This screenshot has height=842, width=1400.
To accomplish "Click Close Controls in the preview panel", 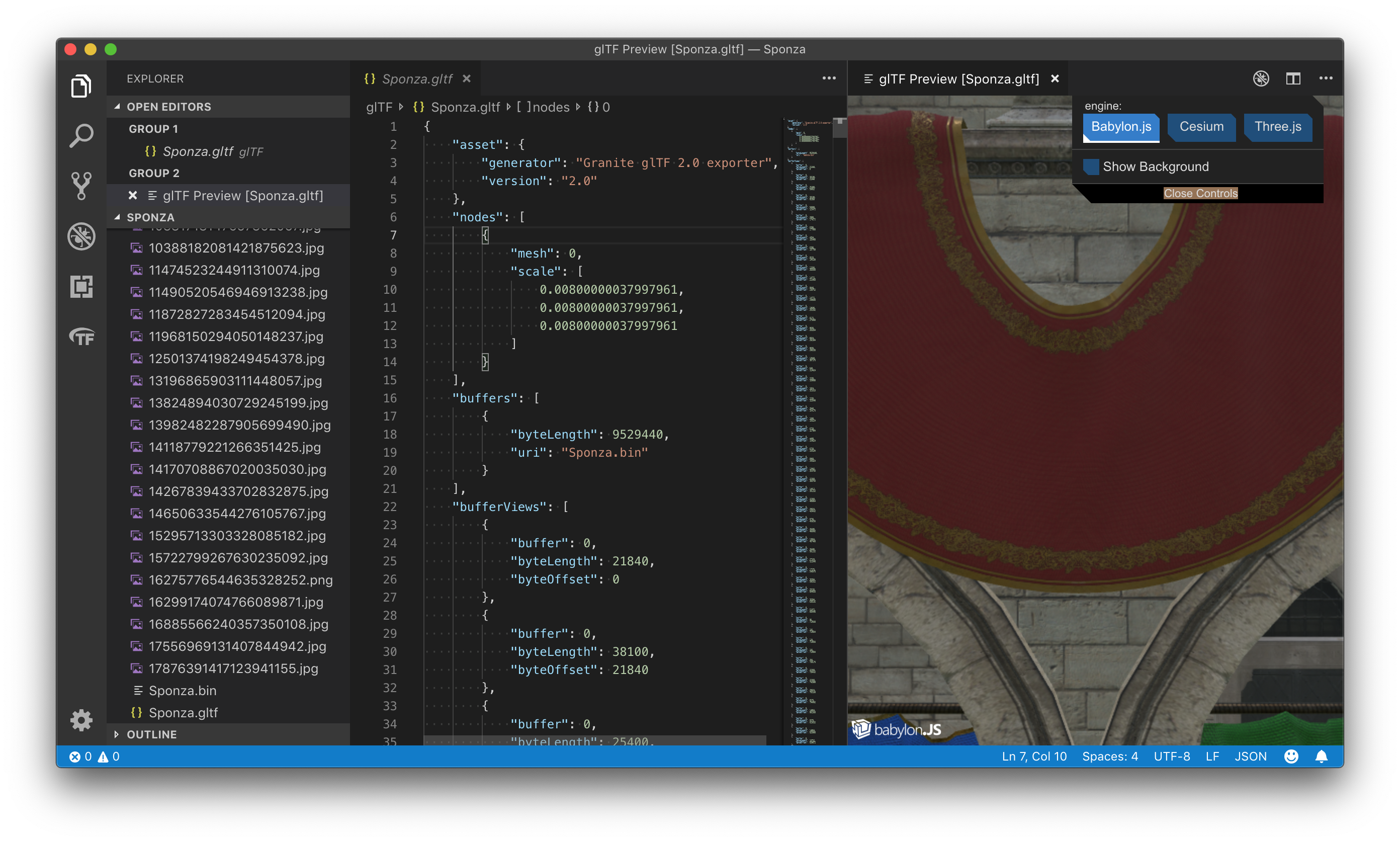I will pyautogui.click(x=1200, y=194).
